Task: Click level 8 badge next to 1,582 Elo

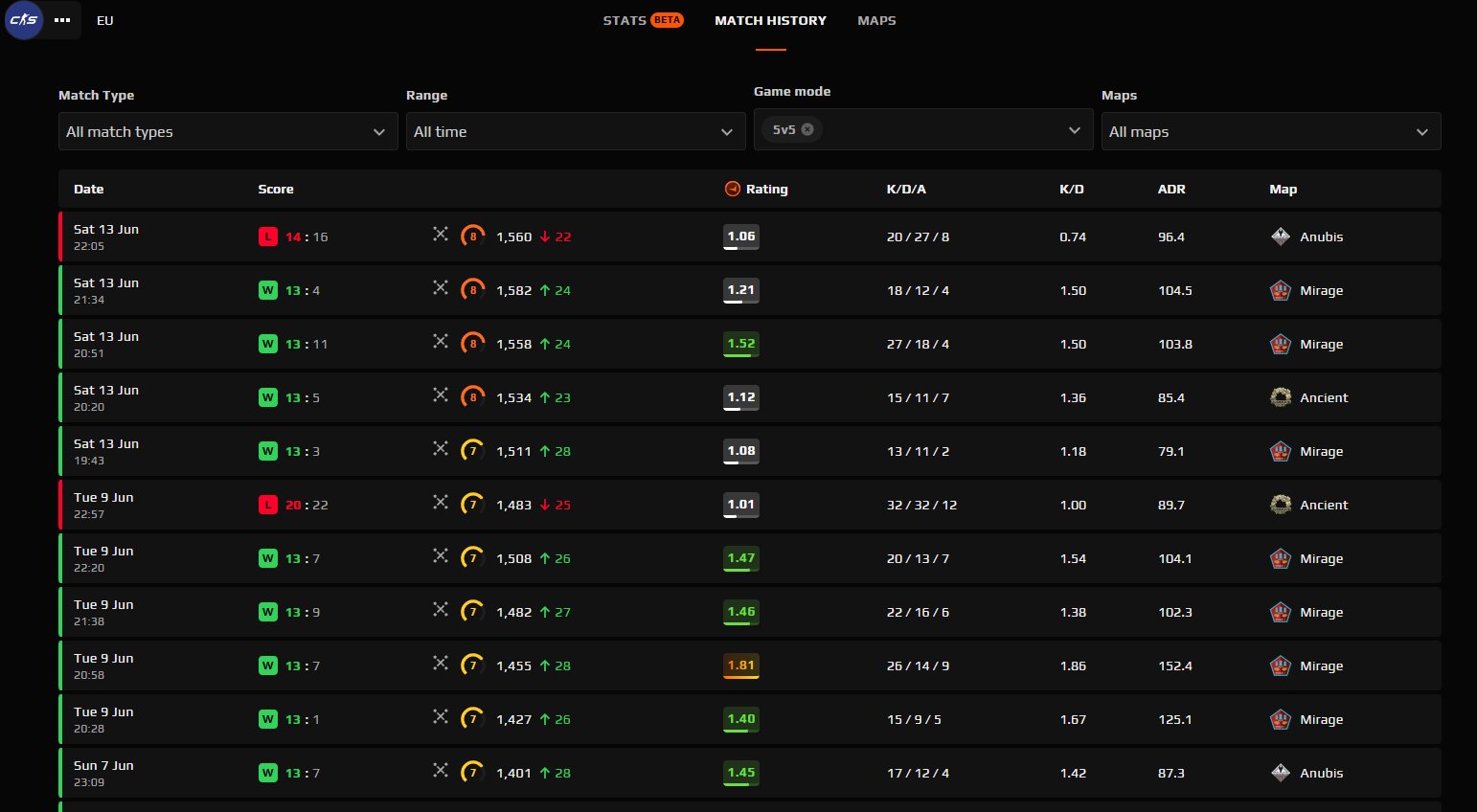Action: click(x=473, y=289)
